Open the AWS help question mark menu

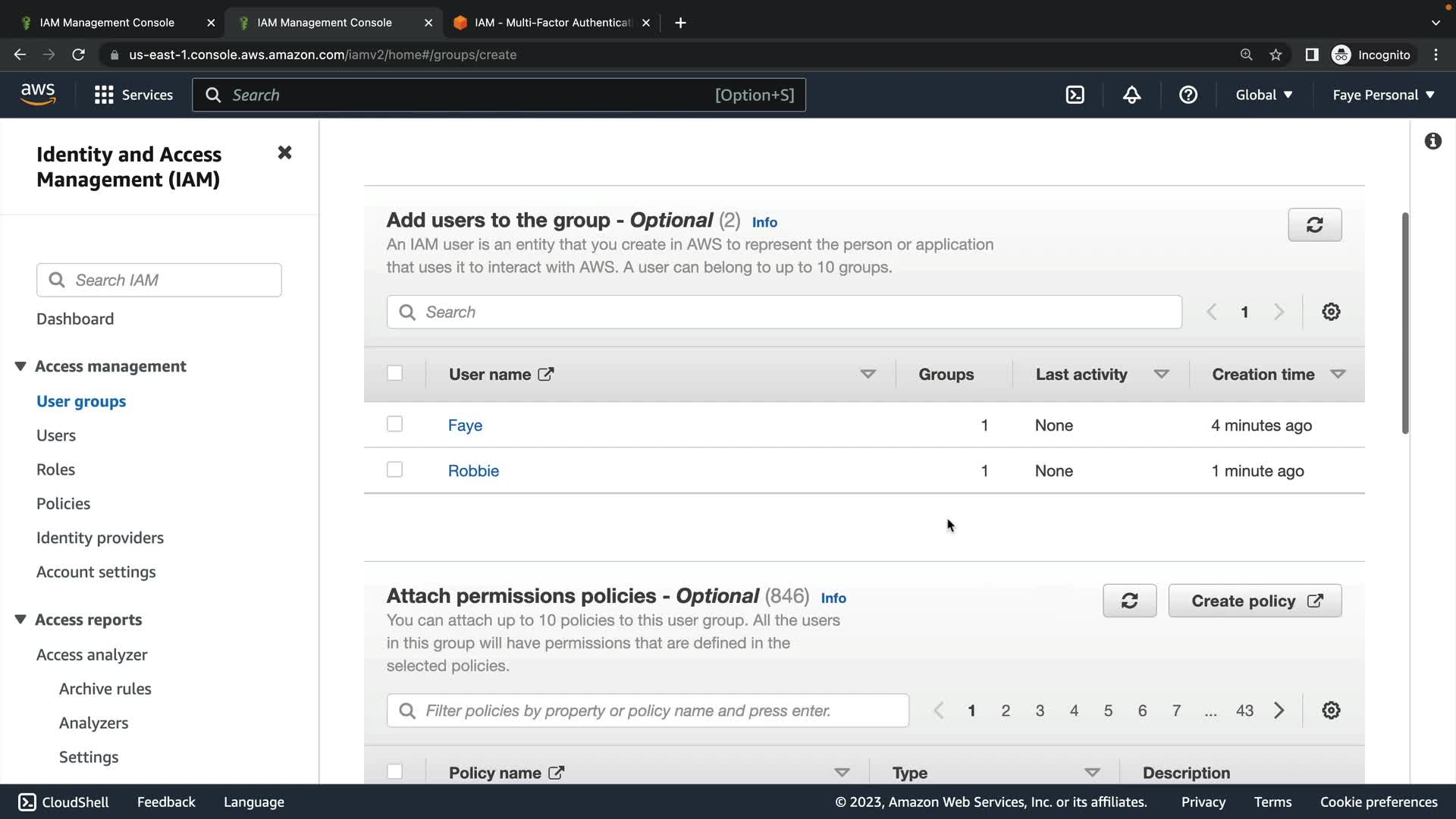click(1188, 95)
